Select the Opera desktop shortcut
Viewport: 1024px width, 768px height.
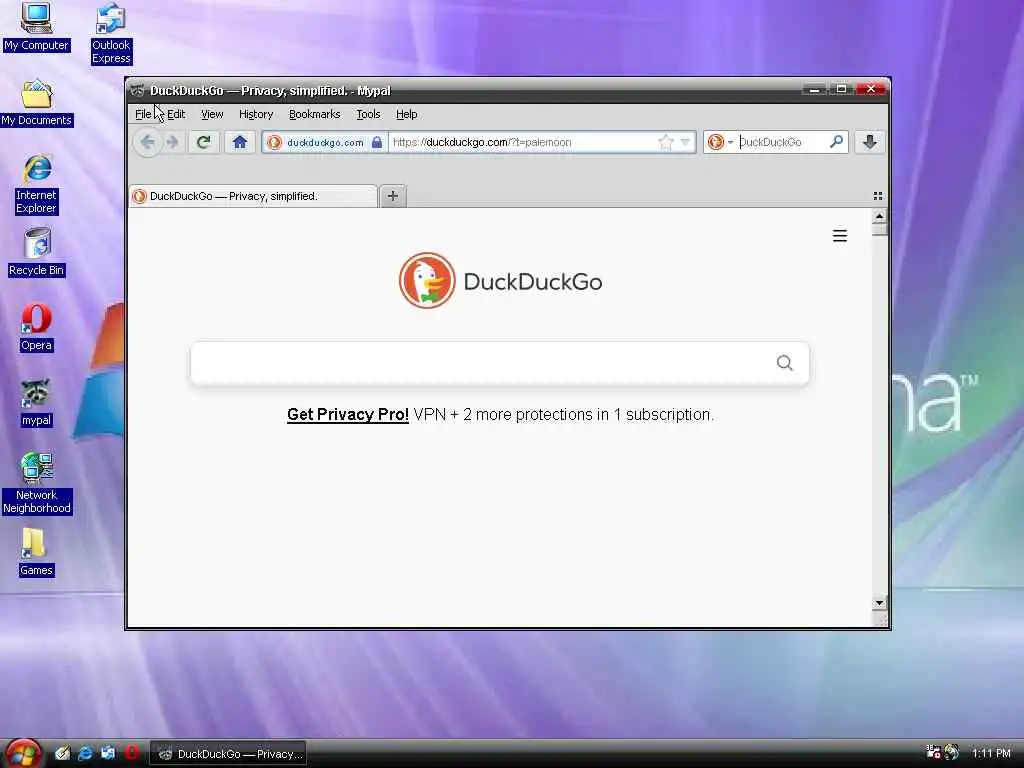coord(36,328)
